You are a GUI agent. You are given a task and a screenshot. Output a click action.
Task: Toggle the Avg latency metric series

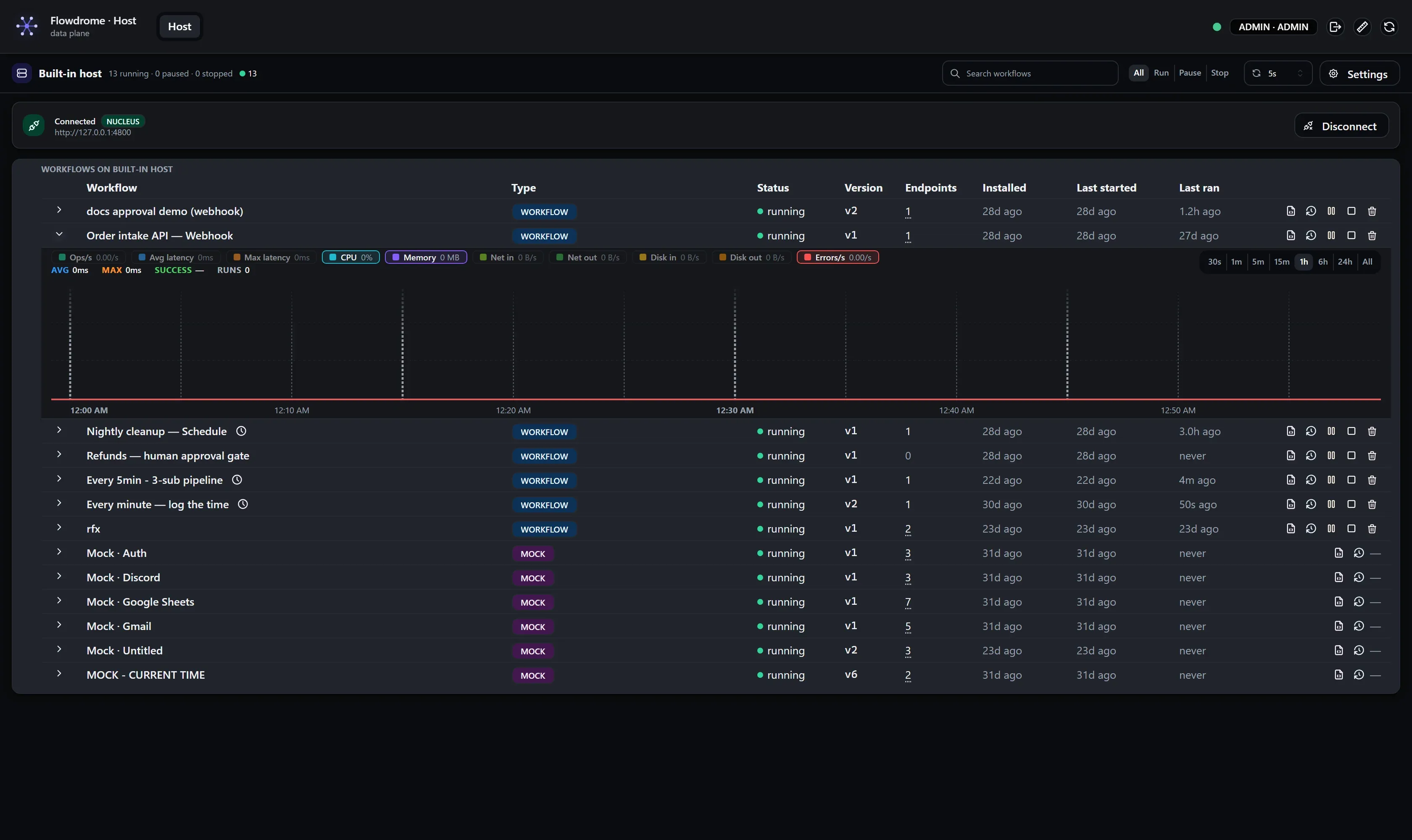pos(176,257)
